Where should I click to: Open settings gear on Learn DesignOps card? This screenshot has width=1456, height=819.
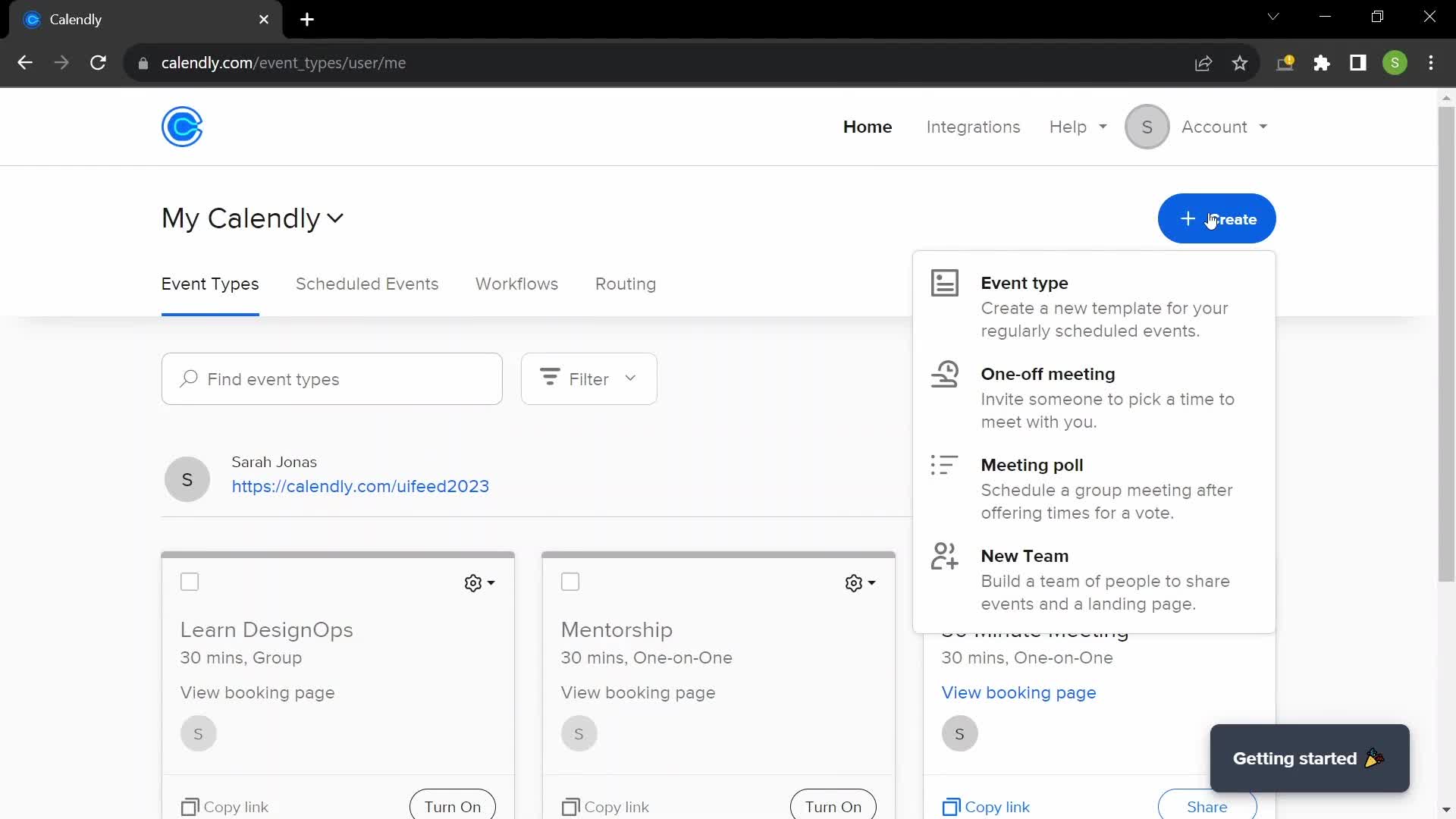pos(479,582)
